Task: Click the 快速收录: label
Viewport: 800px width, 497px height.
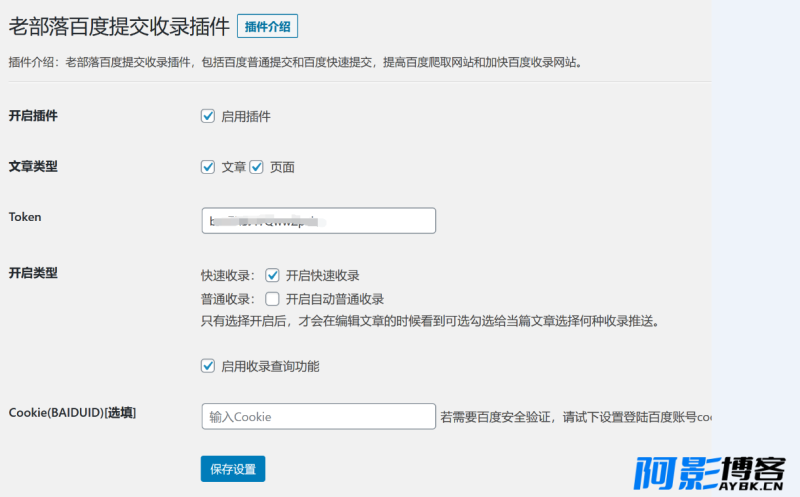Action: (228, 276)
